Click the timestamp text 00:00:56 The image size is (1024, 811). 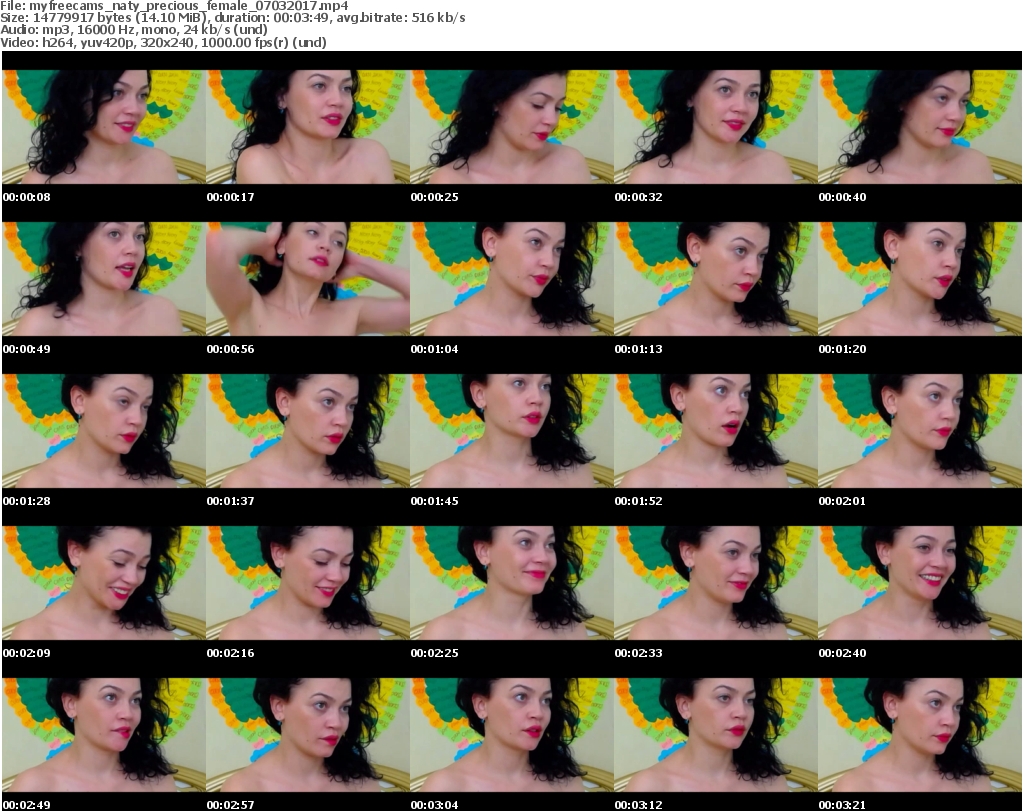point(231,349)
